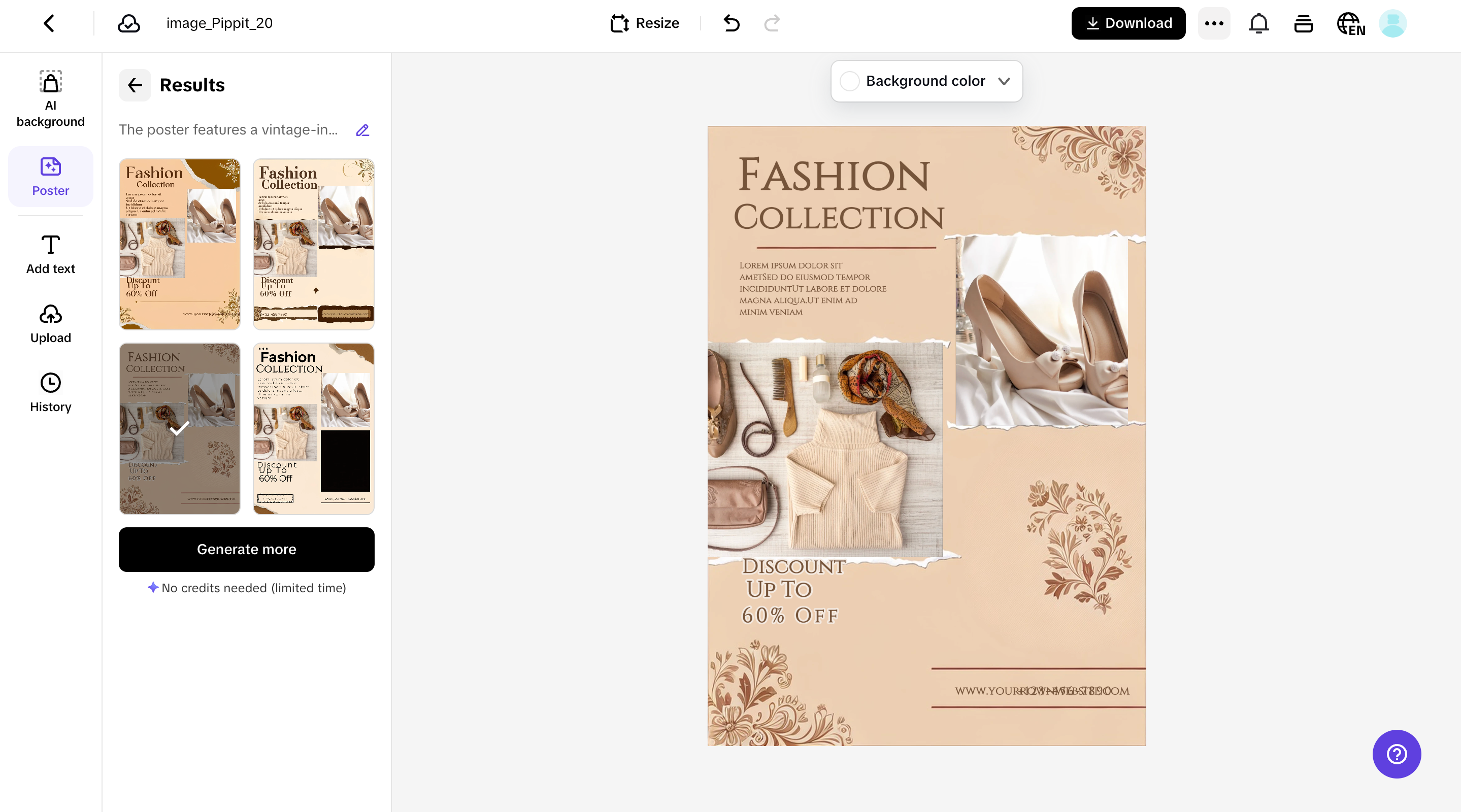Select the first poster result with brown torn corner
The height and width of the screenshot is (812, 1461).
tap(179, 245)
